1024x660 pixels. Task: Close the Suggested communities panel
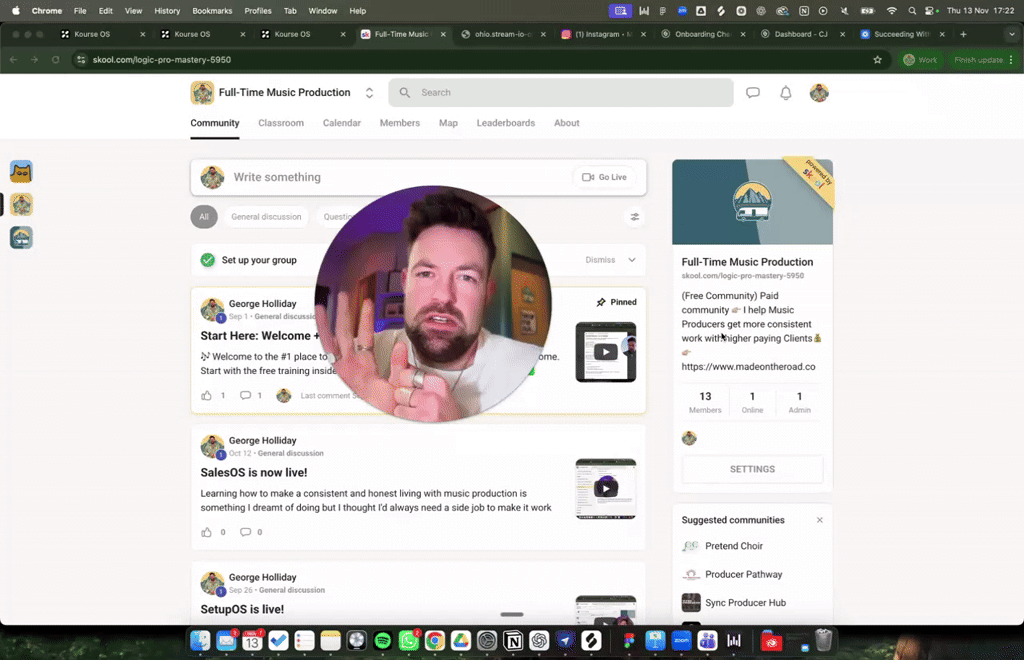(820, 520)
